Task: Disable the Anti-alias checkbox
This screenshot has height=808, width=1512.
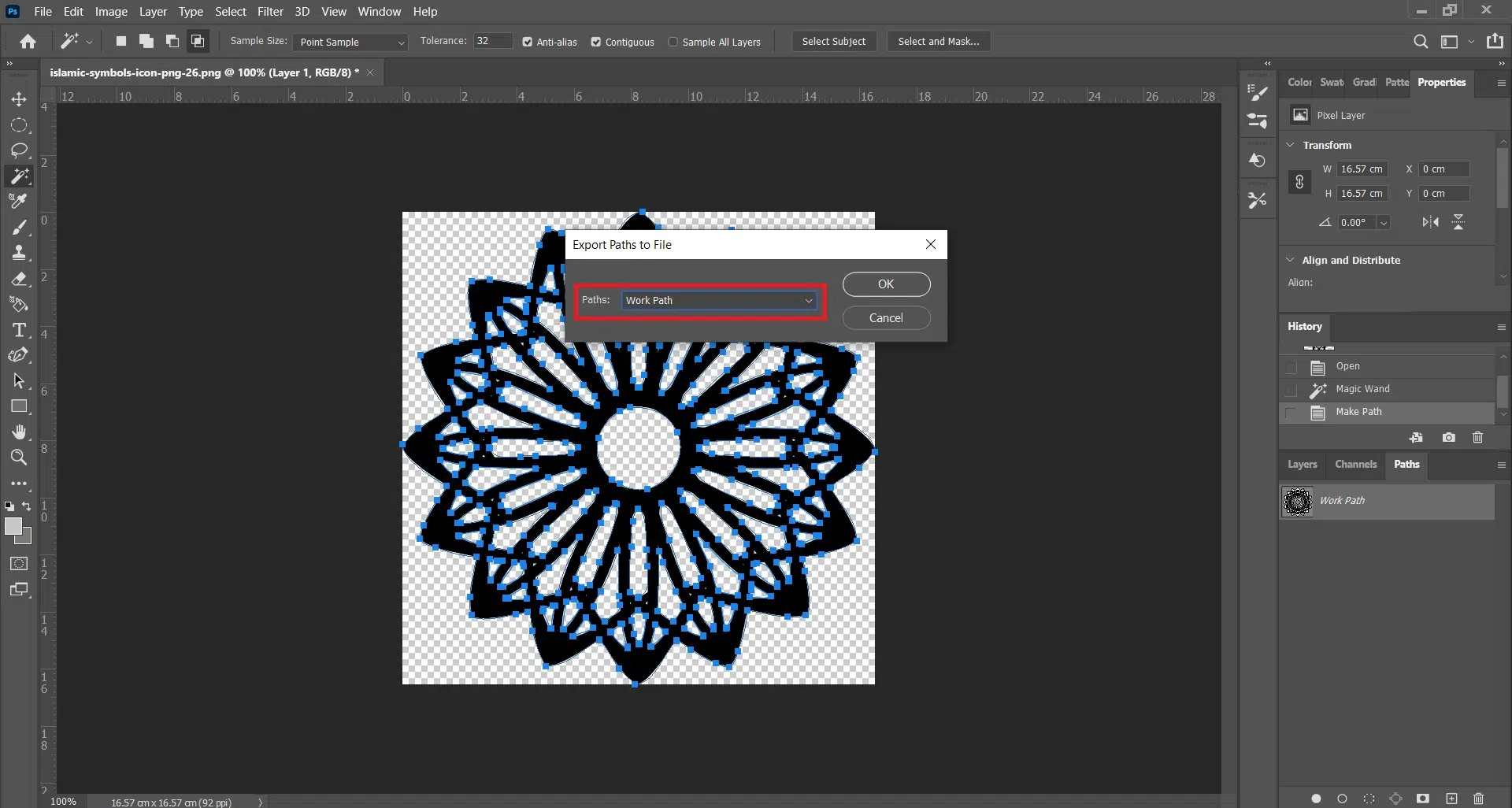Action: [528, 42]
